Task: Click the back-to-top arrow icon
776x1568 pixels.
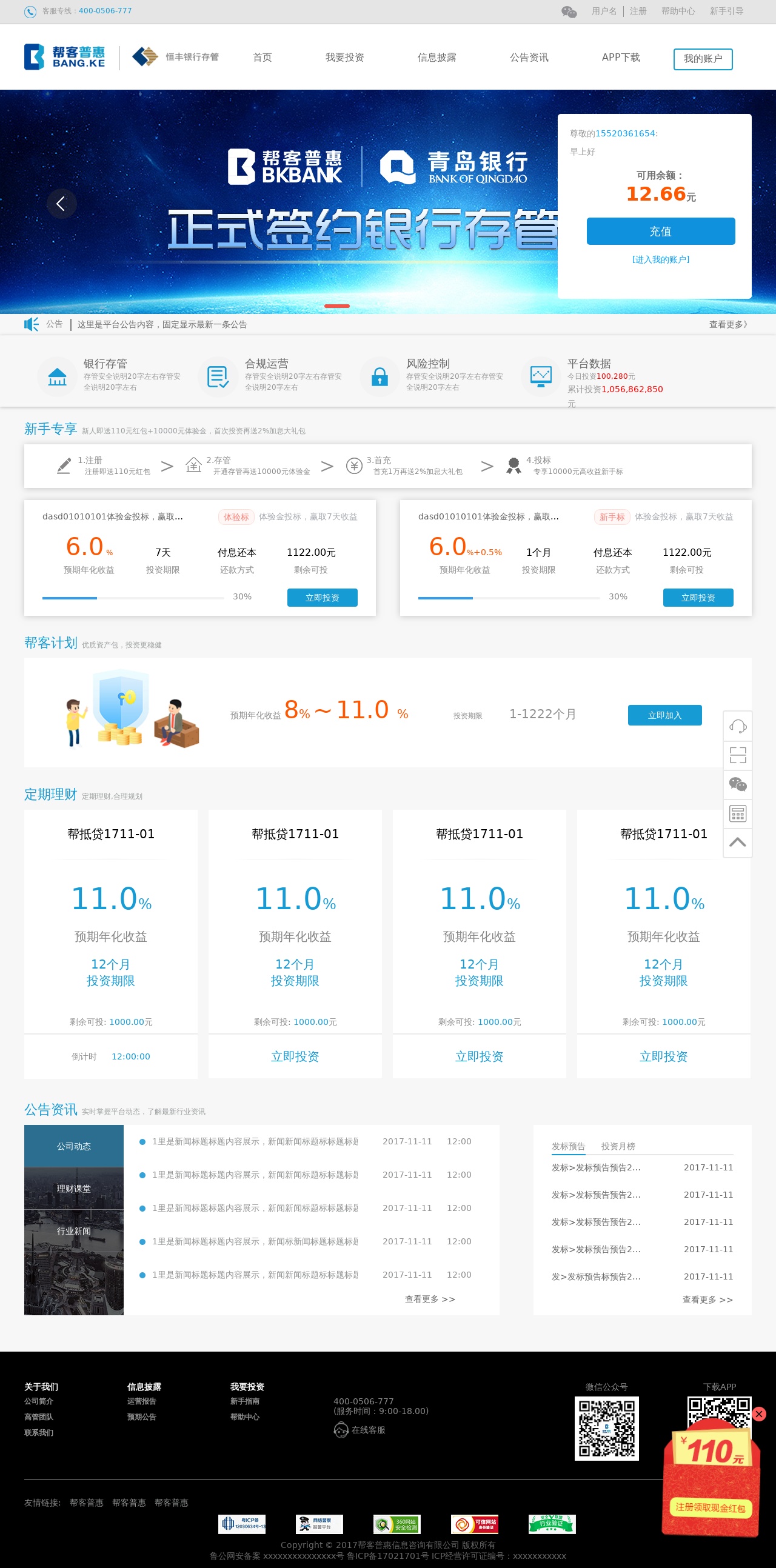Action: 737,842
